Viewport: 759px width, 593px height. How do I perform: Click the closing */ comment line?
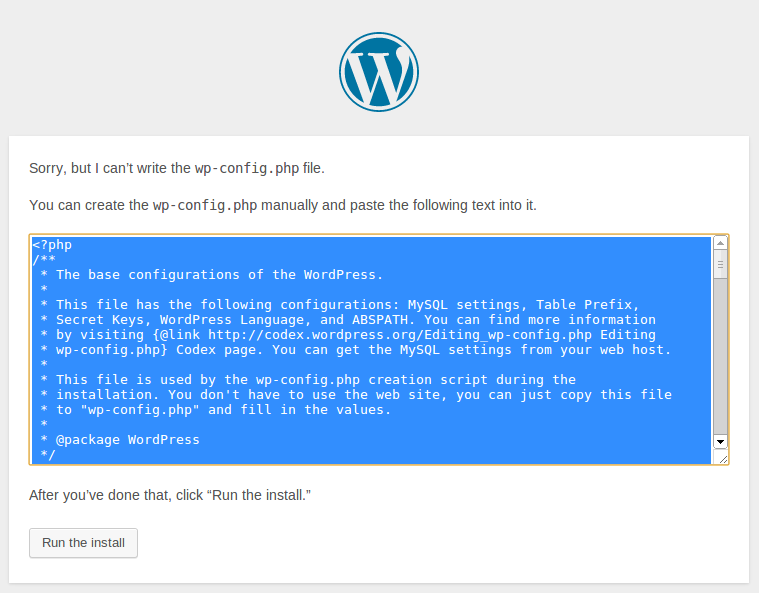click(x=48, y=455)
